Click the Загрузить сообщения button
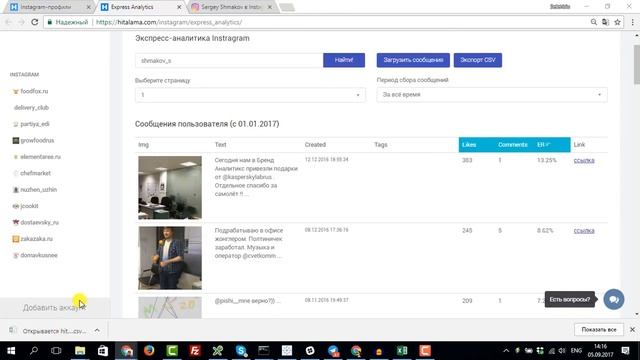The width and height of the screenshot is (640, 360). coord(413,60)
